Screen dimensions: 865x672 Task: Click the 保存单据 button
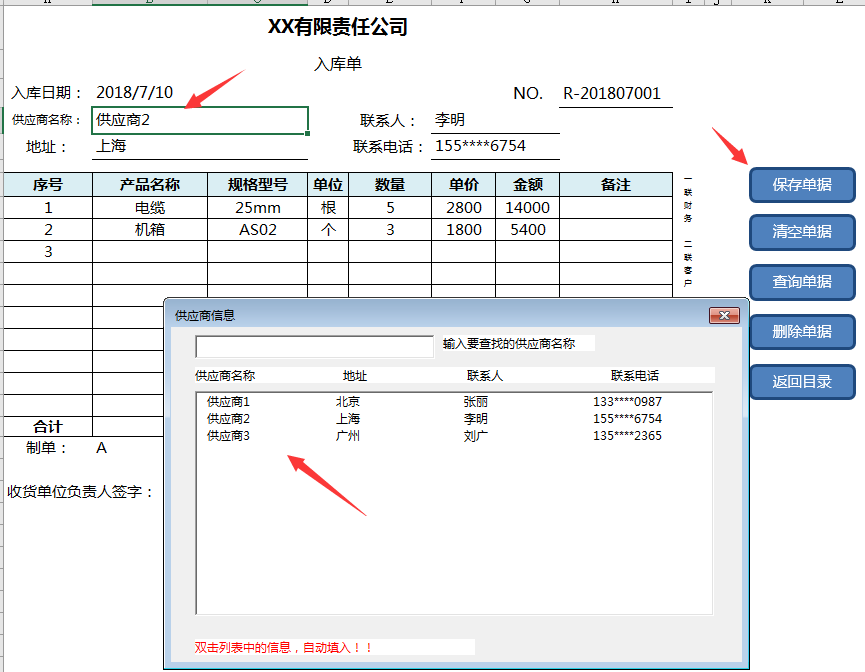pyautogui.click(x=802, y=185)
